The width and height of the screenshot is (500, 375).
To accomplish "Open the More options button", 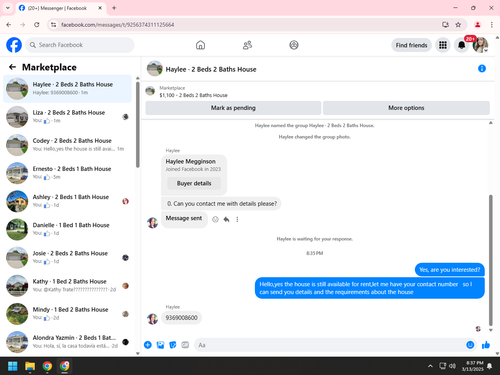I will click(x=406, y=108).
